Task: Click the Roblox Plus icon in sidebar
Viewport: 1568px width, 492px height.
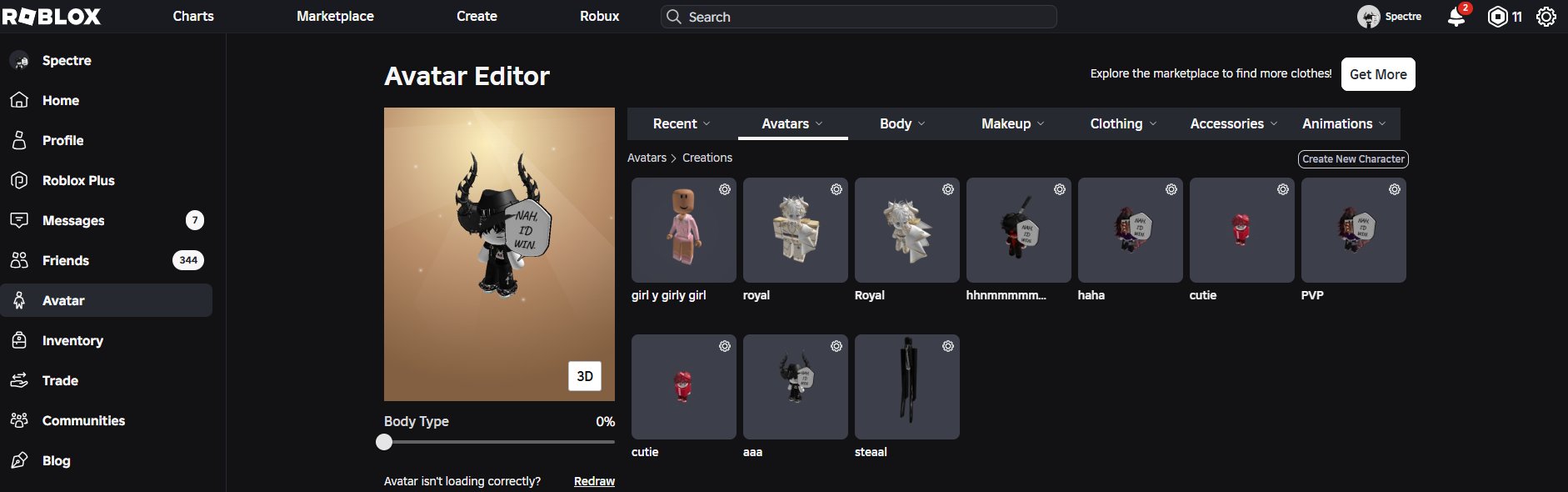Action: pos(19,180)
